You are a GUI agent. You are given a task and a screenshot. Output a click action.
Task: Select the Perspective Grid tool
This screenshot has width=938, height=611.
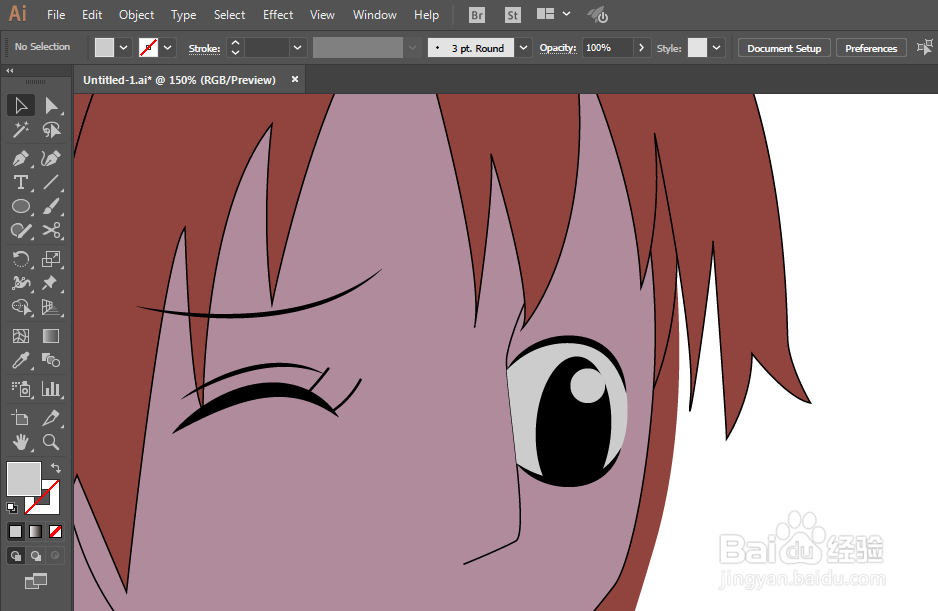point(51,307)
